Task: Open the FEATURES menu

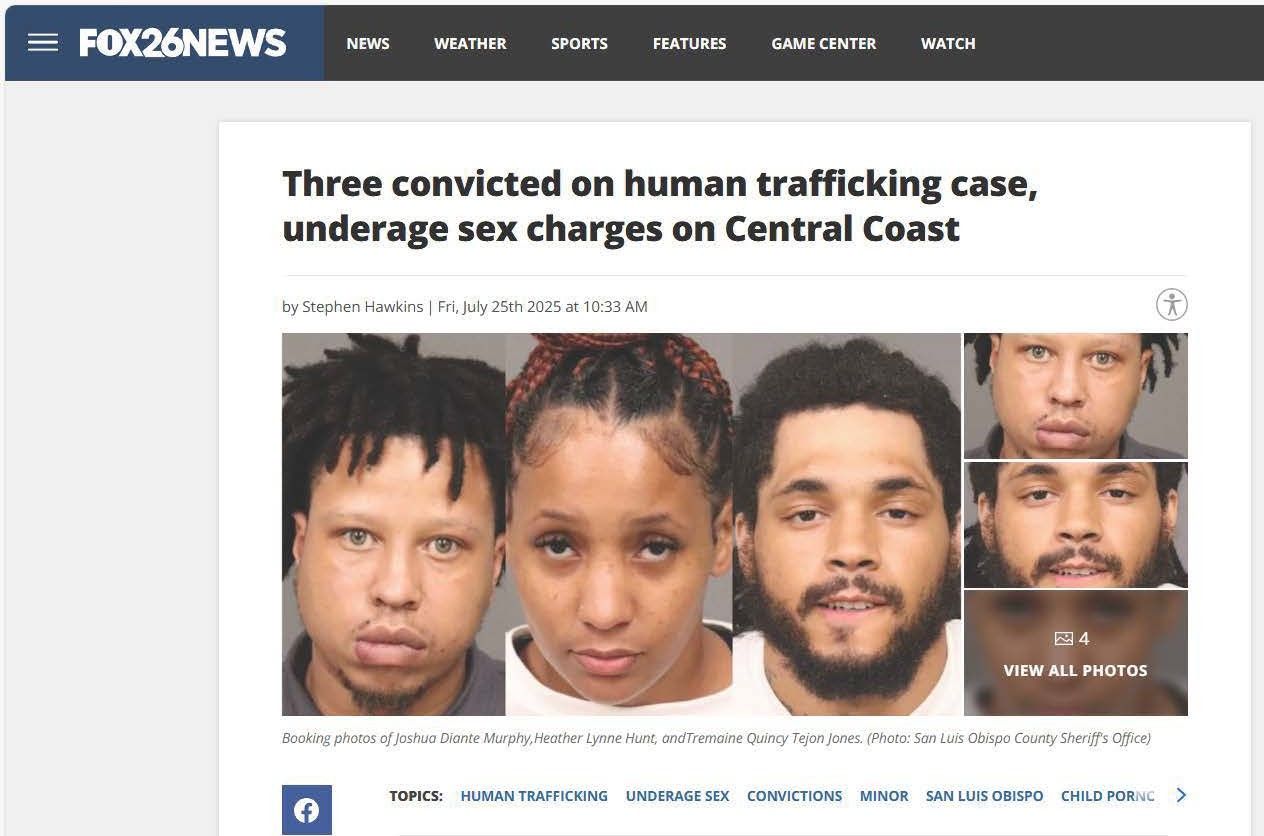Action: (x=690, y=44)
